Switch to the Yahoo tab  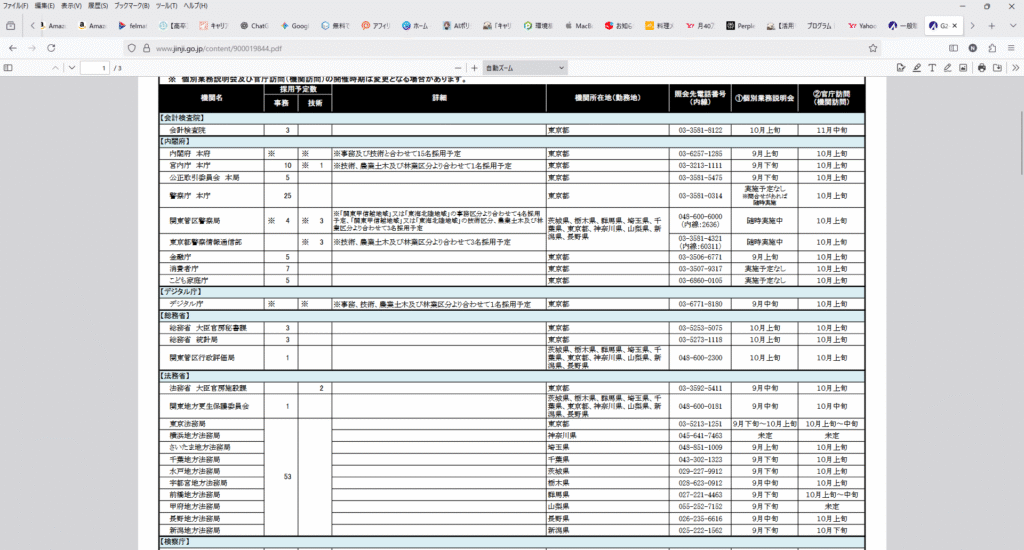862,26
